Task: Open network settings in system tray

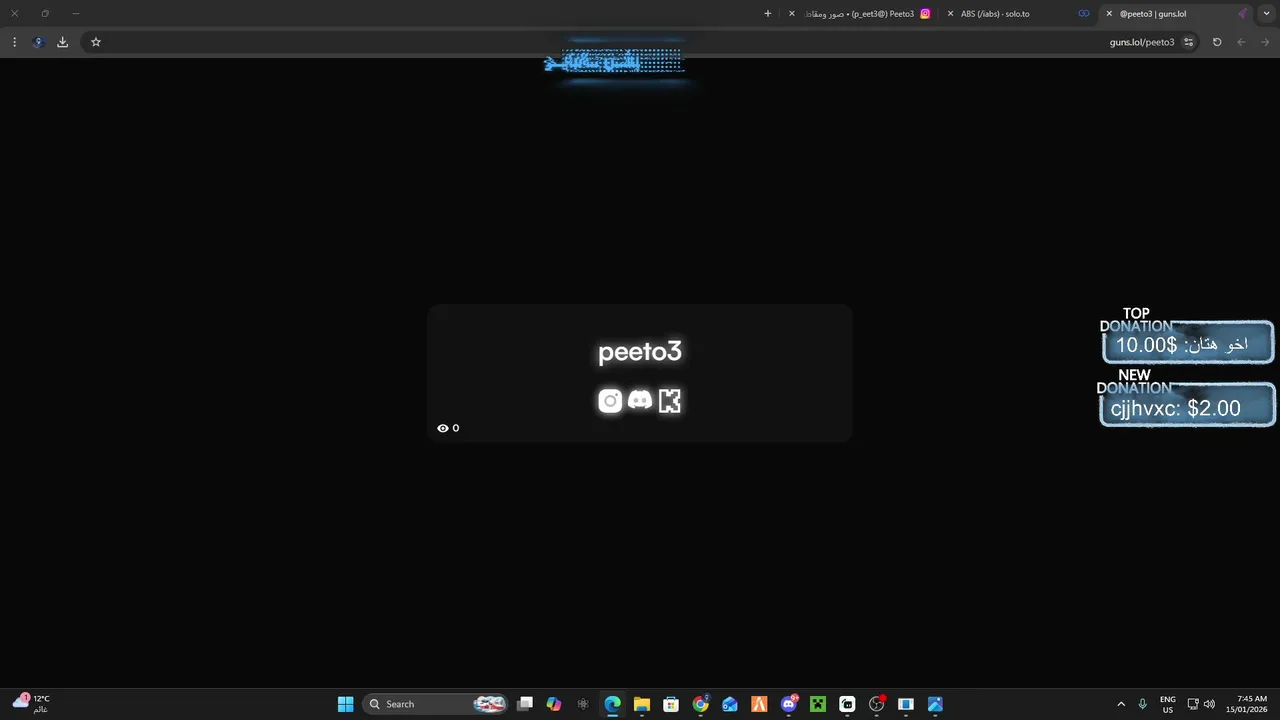Action: (x=1193, y=704)
